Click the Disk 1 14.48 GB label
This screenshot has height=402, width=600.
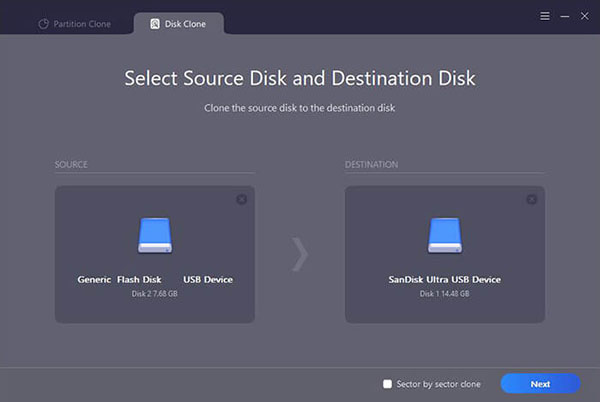click(444, 294)
